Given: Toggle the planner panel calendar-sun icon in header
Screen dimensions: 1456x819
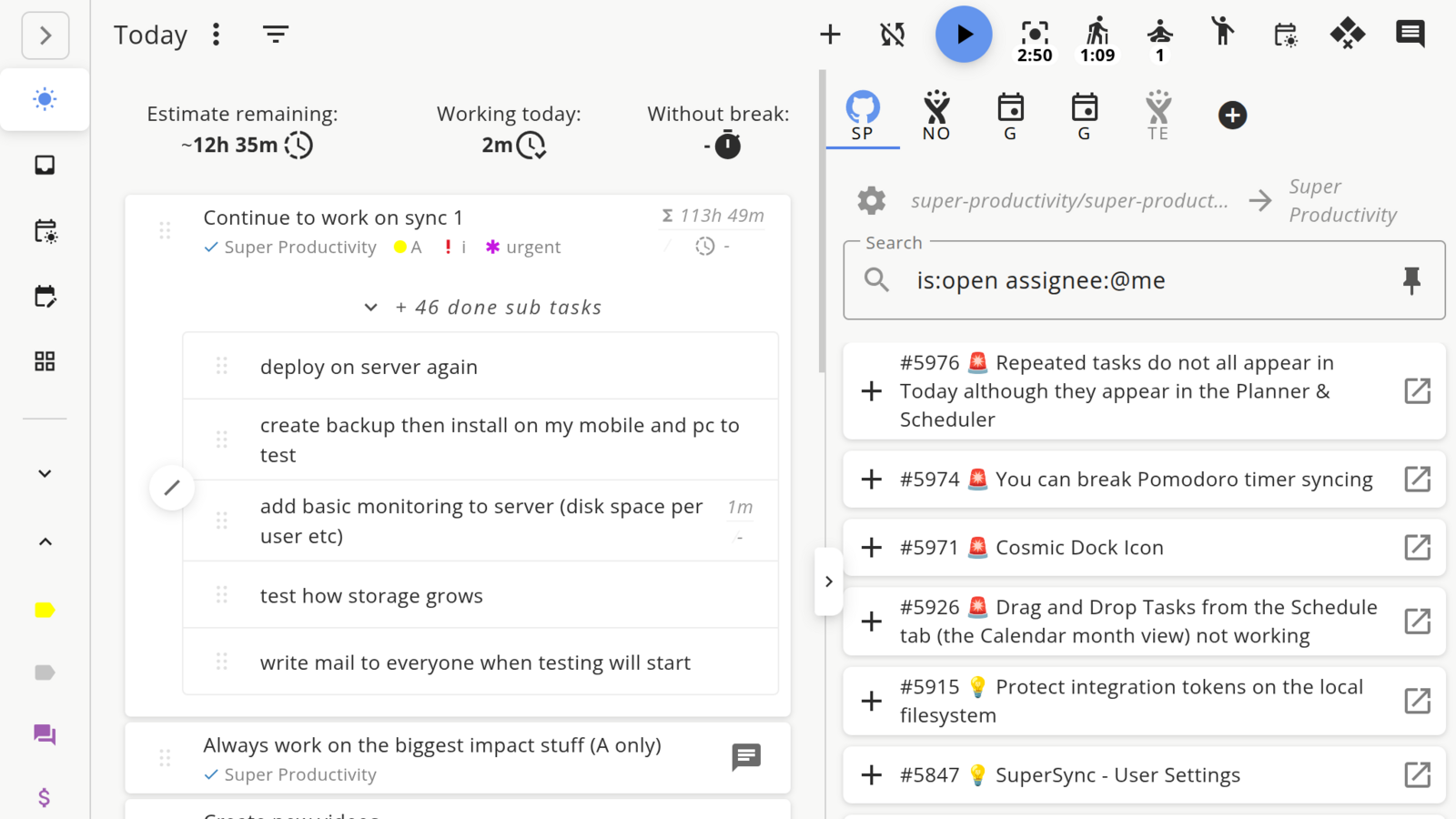Looking at the screenshot, I should [x=1285, y=35].
